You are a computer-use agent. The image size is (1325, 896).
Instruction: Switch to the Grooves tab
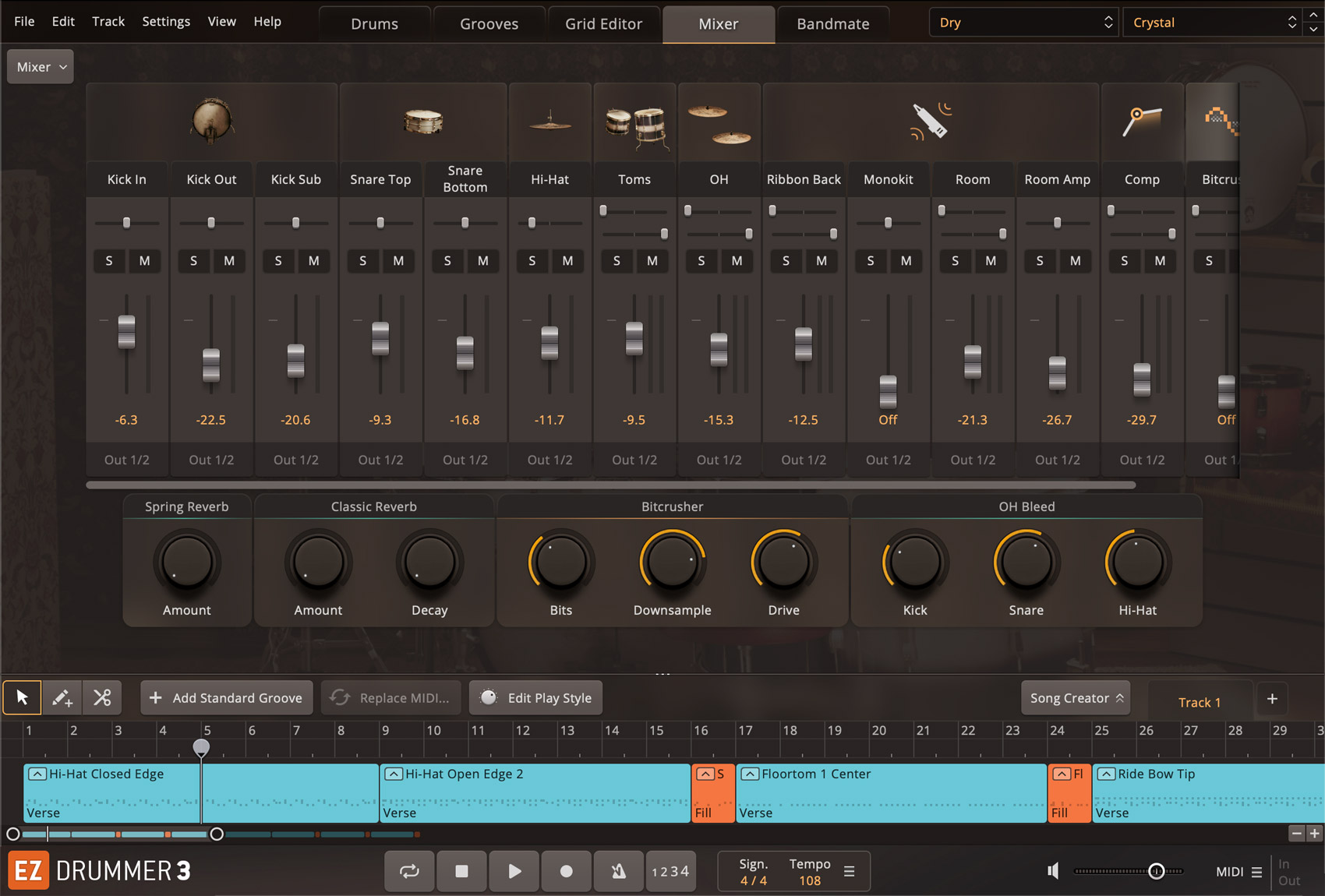click(x=489, y=24)
